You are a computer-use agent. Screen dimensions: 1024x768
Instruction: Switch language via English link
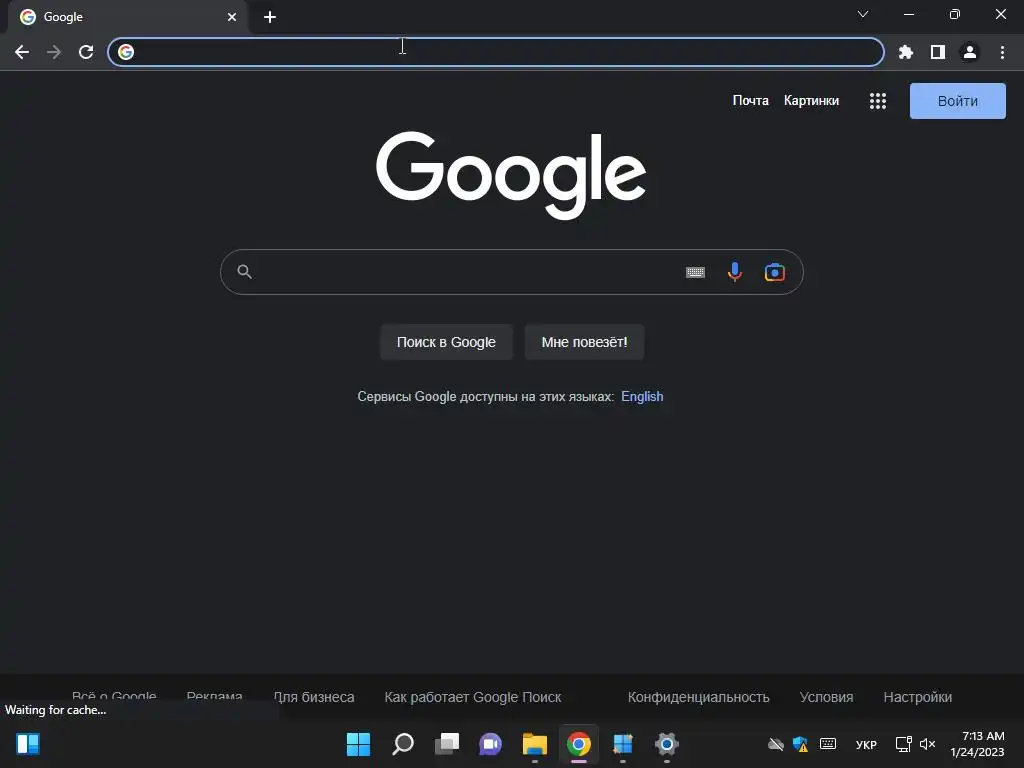coord(642,396)
